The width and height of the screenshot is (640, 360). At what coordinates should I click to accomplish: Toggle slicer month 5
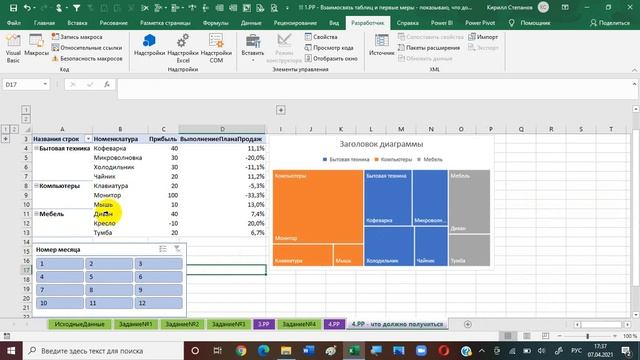[109, 277]
